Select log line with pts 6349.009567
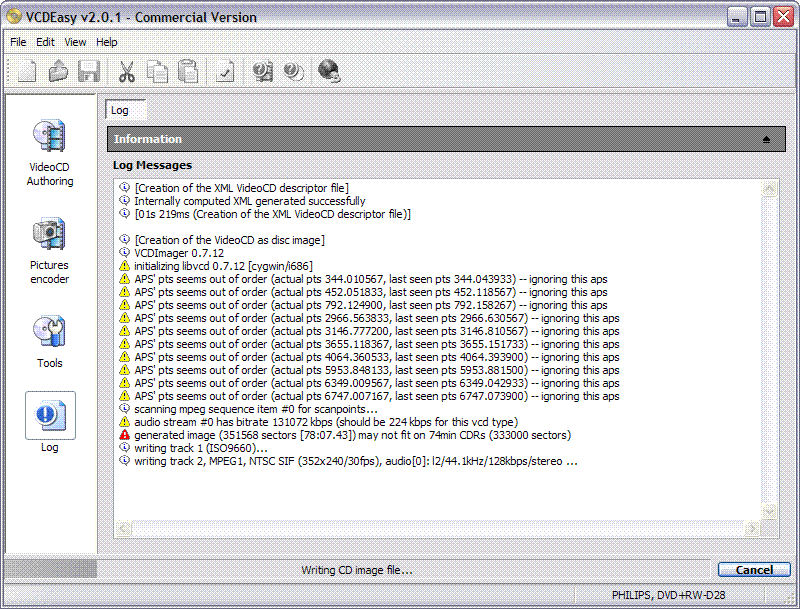 377,383
